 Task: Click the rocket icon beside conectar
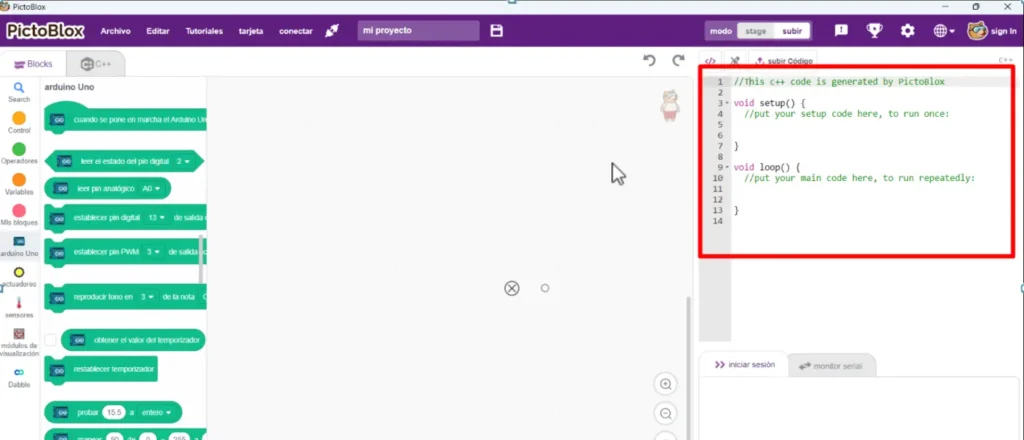[x=333, y=31]
